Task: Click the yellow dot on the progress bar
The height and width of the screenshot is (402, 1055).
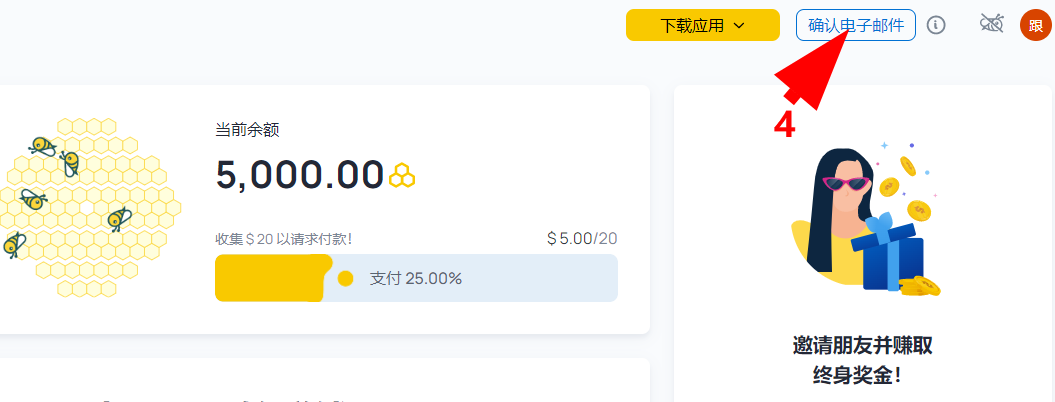Action: click(345, 278)
